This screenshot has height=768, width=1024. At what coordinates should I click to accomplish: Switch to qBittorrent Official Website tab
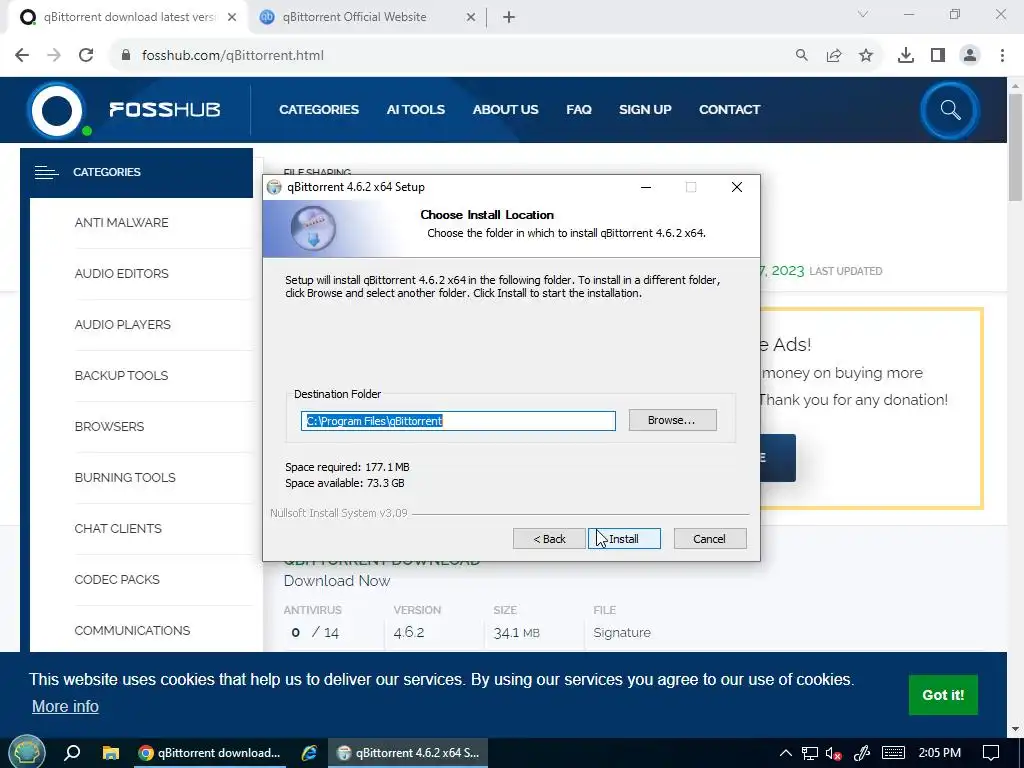(369, 18)
